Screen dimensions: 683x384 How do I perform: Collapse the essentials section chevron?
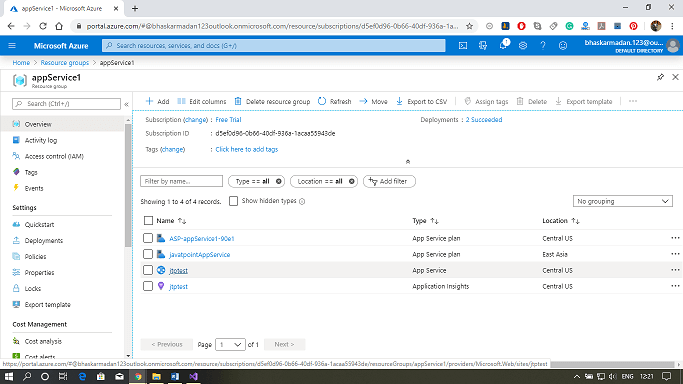(408, 162)
